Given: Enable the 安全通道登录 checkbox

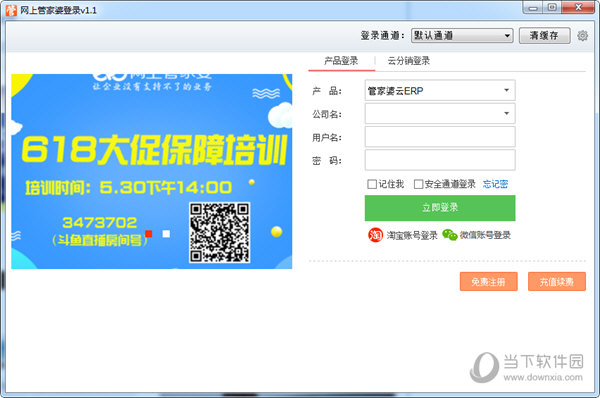Looking at the screenshot, I should click(x=418, y=184).
